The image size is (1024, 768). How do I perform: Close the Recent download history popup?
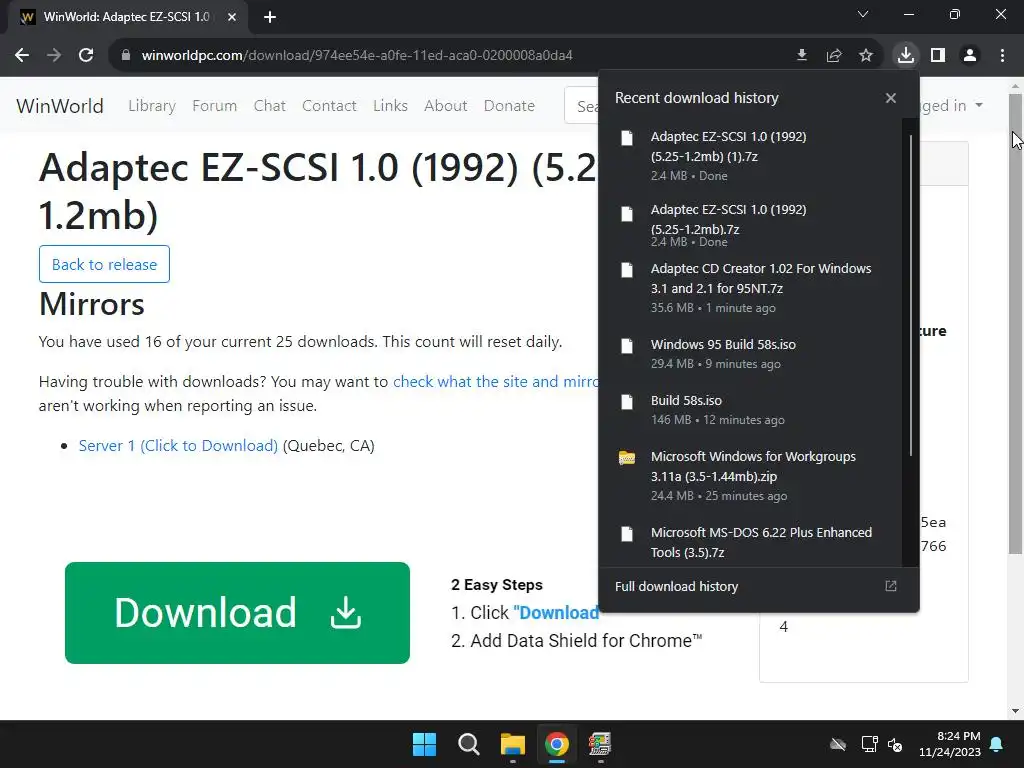point(891,98)
